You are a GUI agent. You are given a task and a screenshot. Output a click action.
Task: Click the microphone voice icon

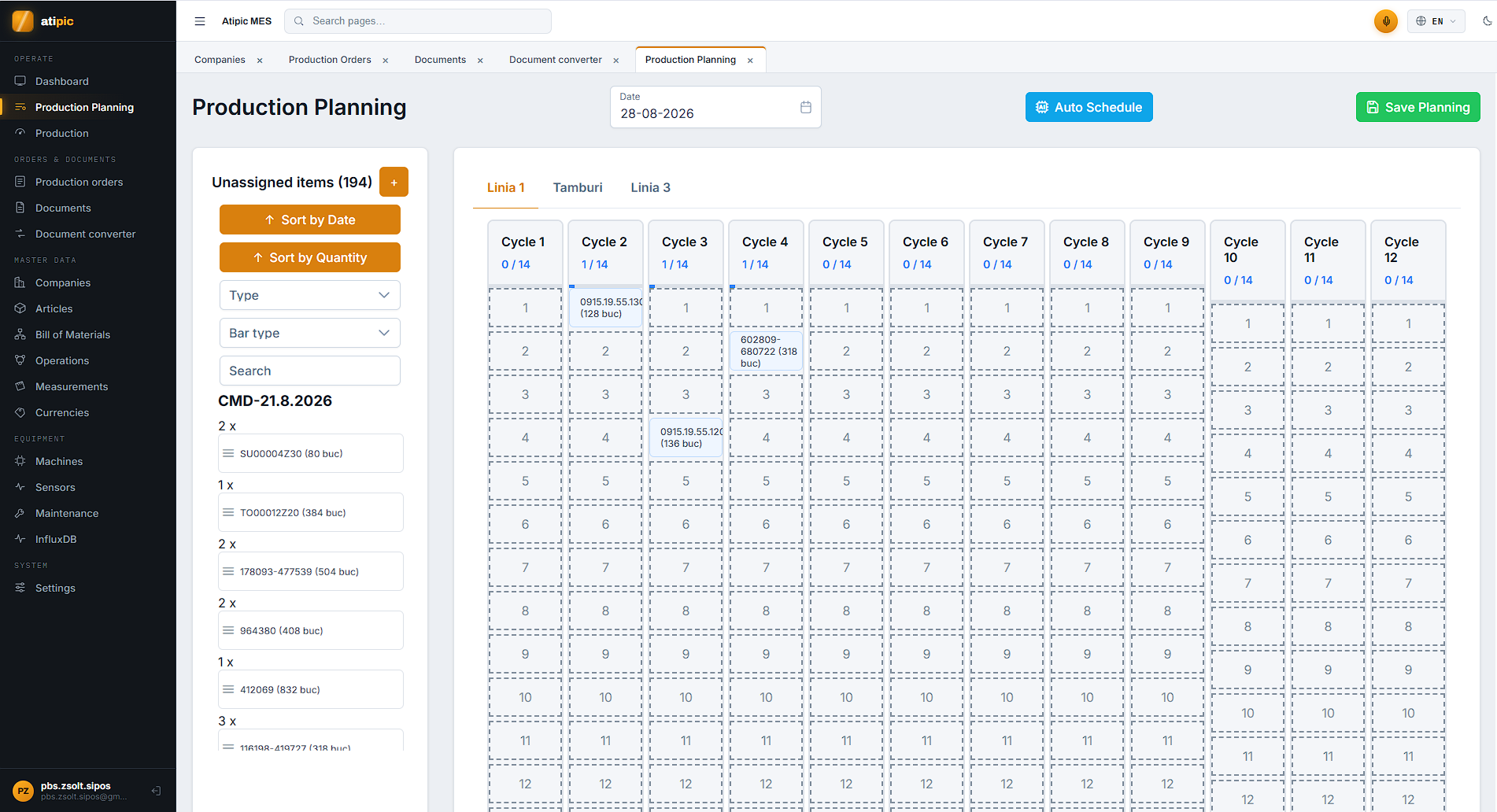click(x=1386, y=21)
